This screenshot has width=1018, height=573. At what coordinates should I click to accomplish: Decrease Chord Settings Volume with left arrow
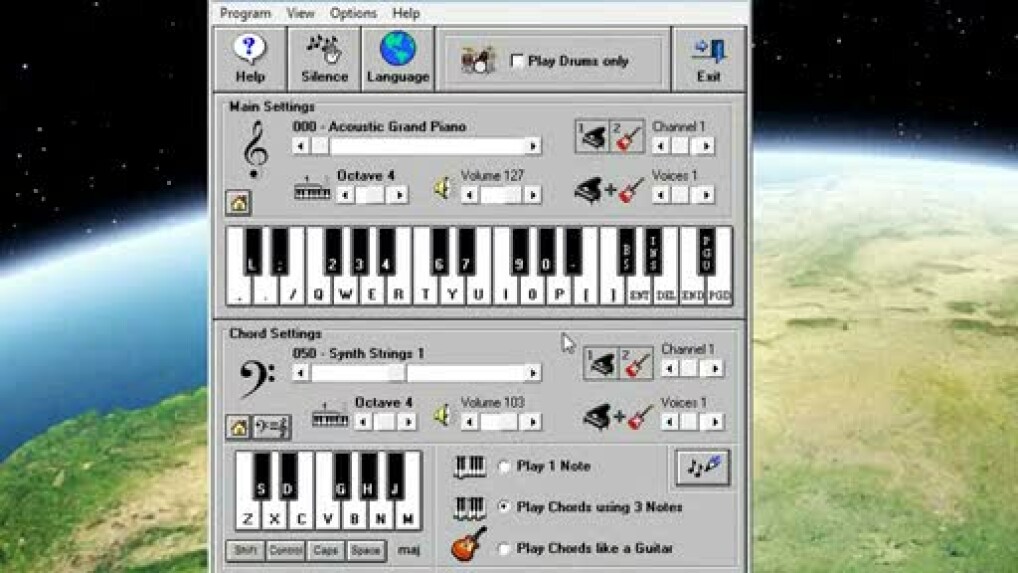[x=469, y=422]
